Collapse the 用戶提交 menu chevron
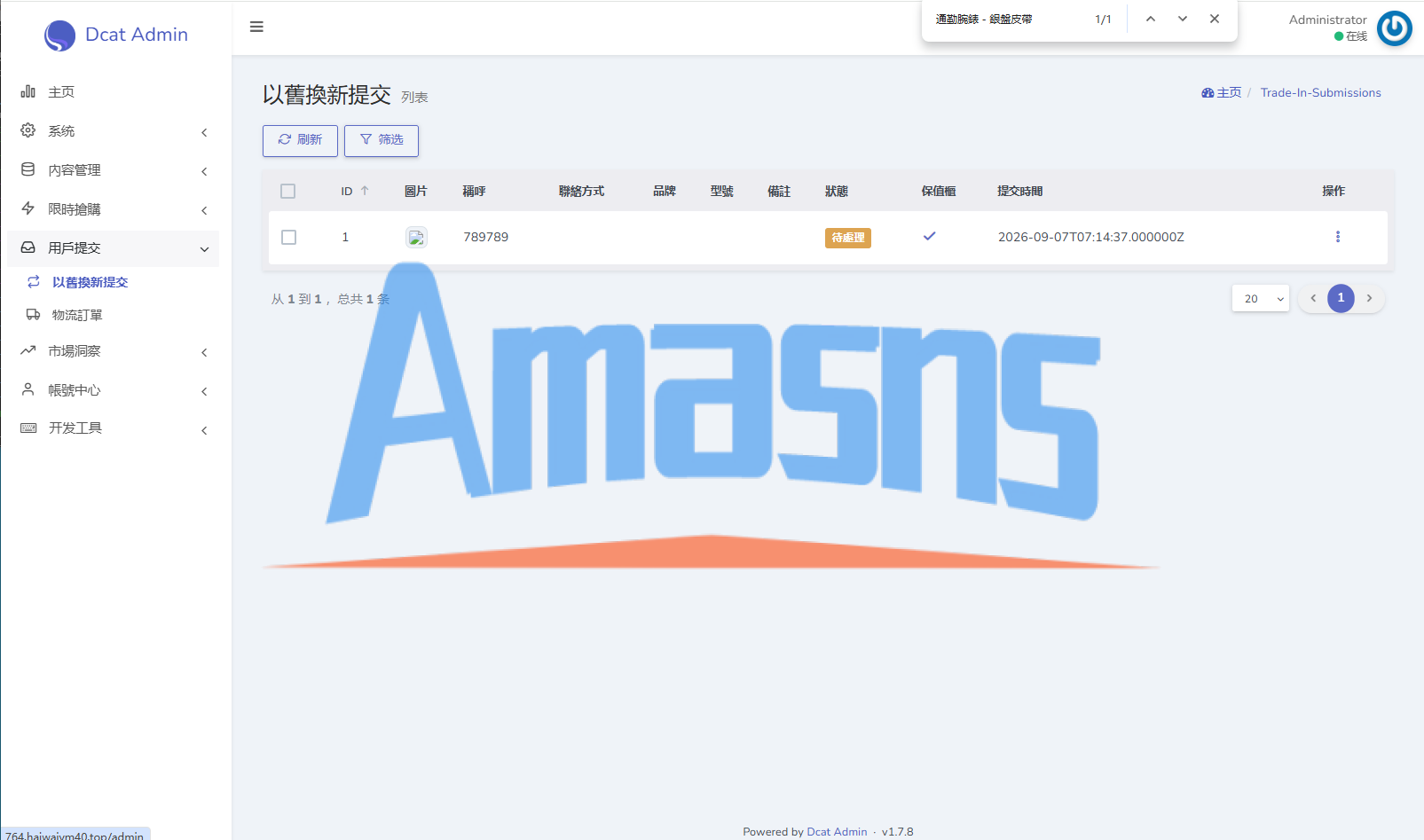Viewport: 1424px width, 840px height. point(204,249)
